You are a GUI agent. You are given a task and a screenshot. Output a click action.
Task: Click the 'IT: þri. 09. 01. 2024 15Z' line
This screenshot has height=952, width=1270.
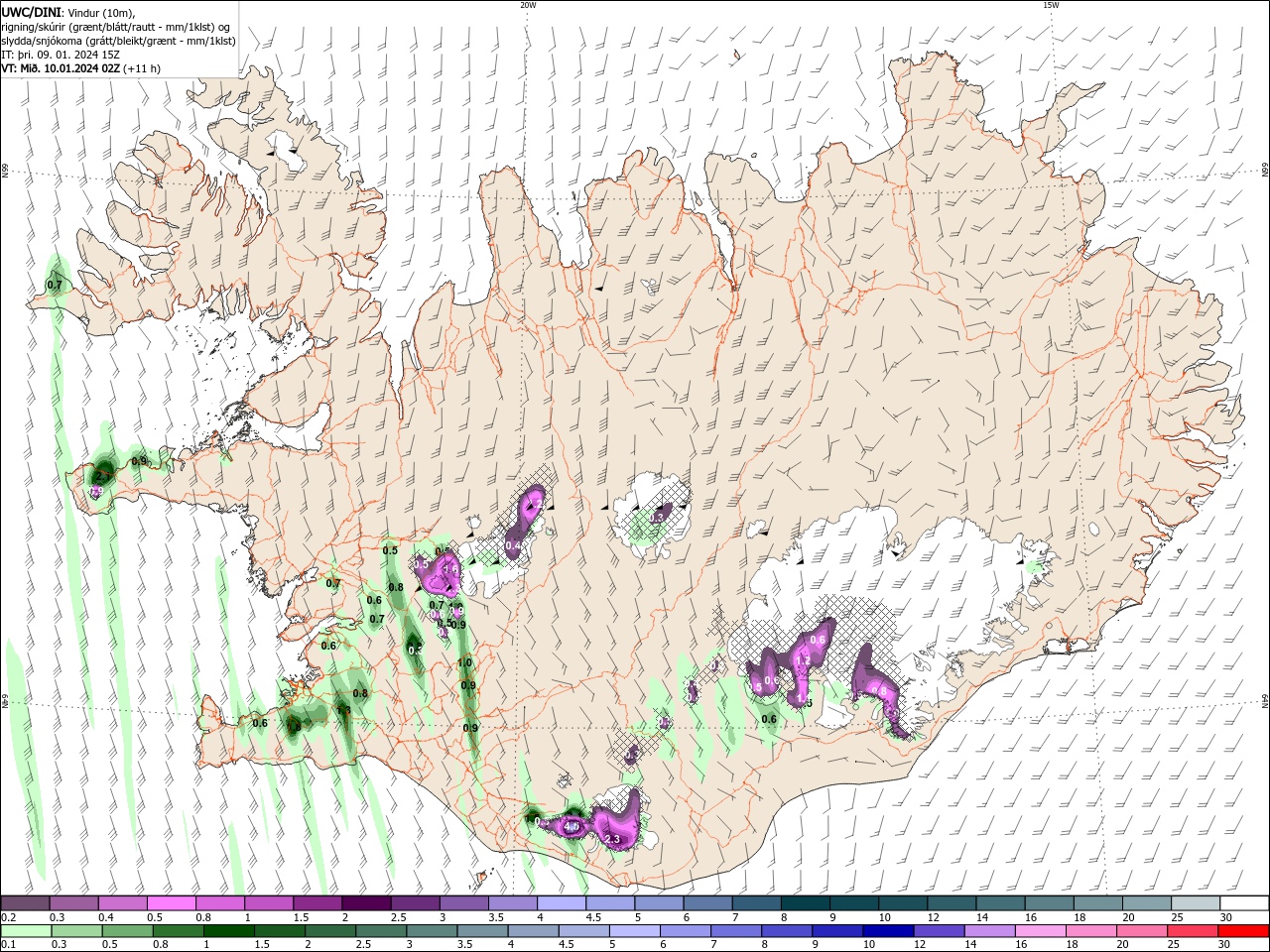coord(61,55)
